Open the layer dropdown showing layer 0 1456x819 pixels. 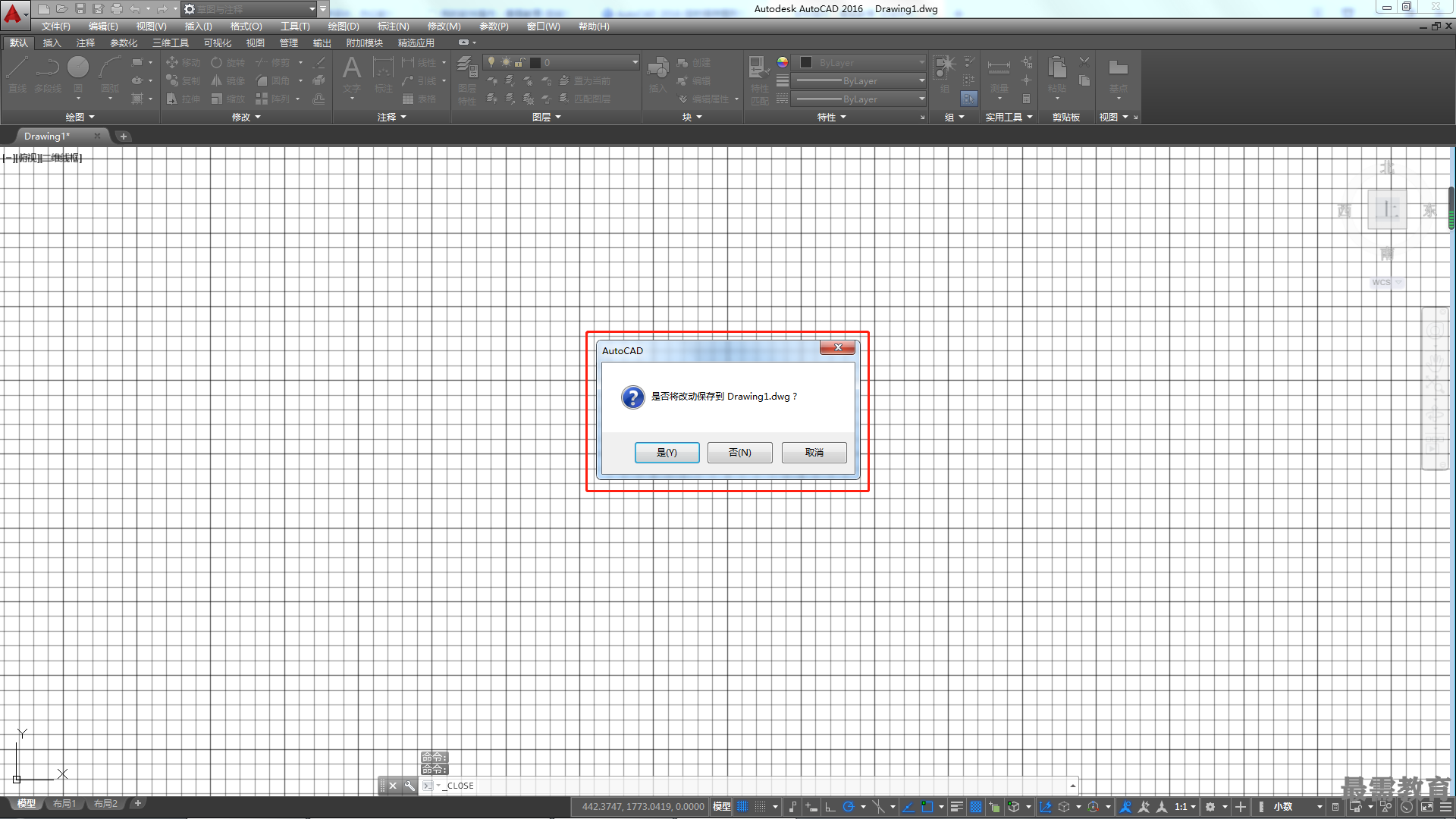561,62
